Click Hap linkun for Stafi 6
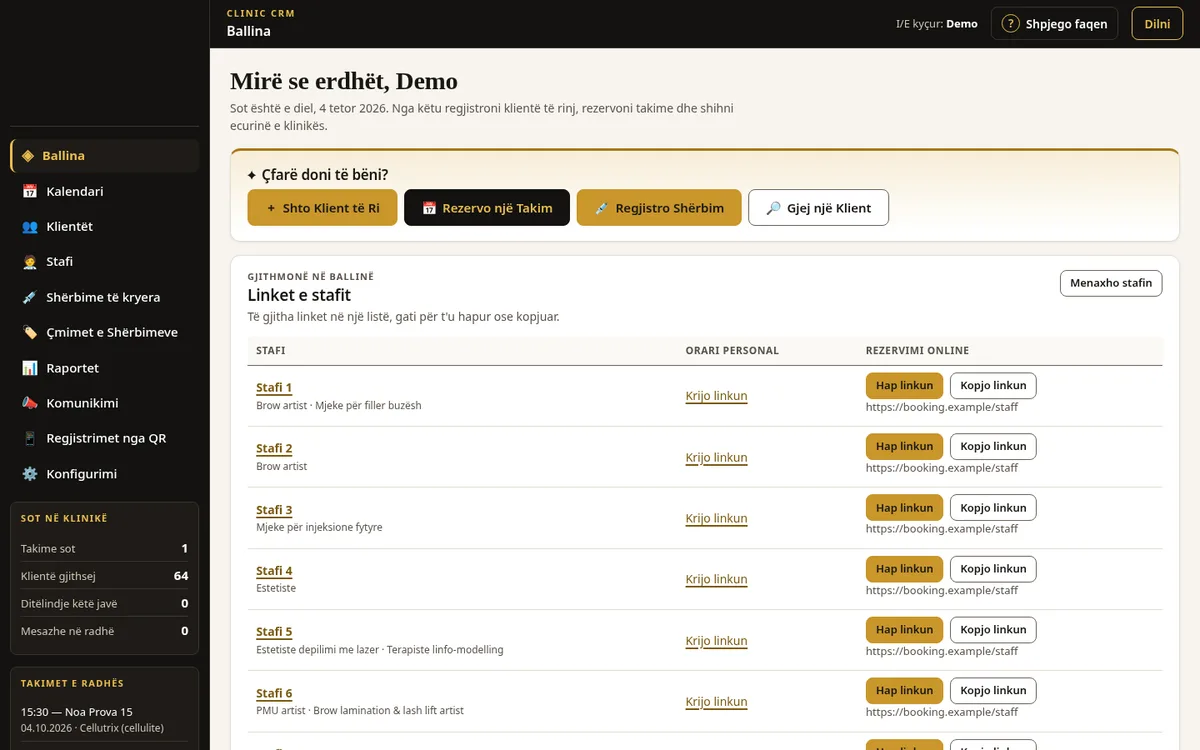1200x750 pixels. pos(904,691)
